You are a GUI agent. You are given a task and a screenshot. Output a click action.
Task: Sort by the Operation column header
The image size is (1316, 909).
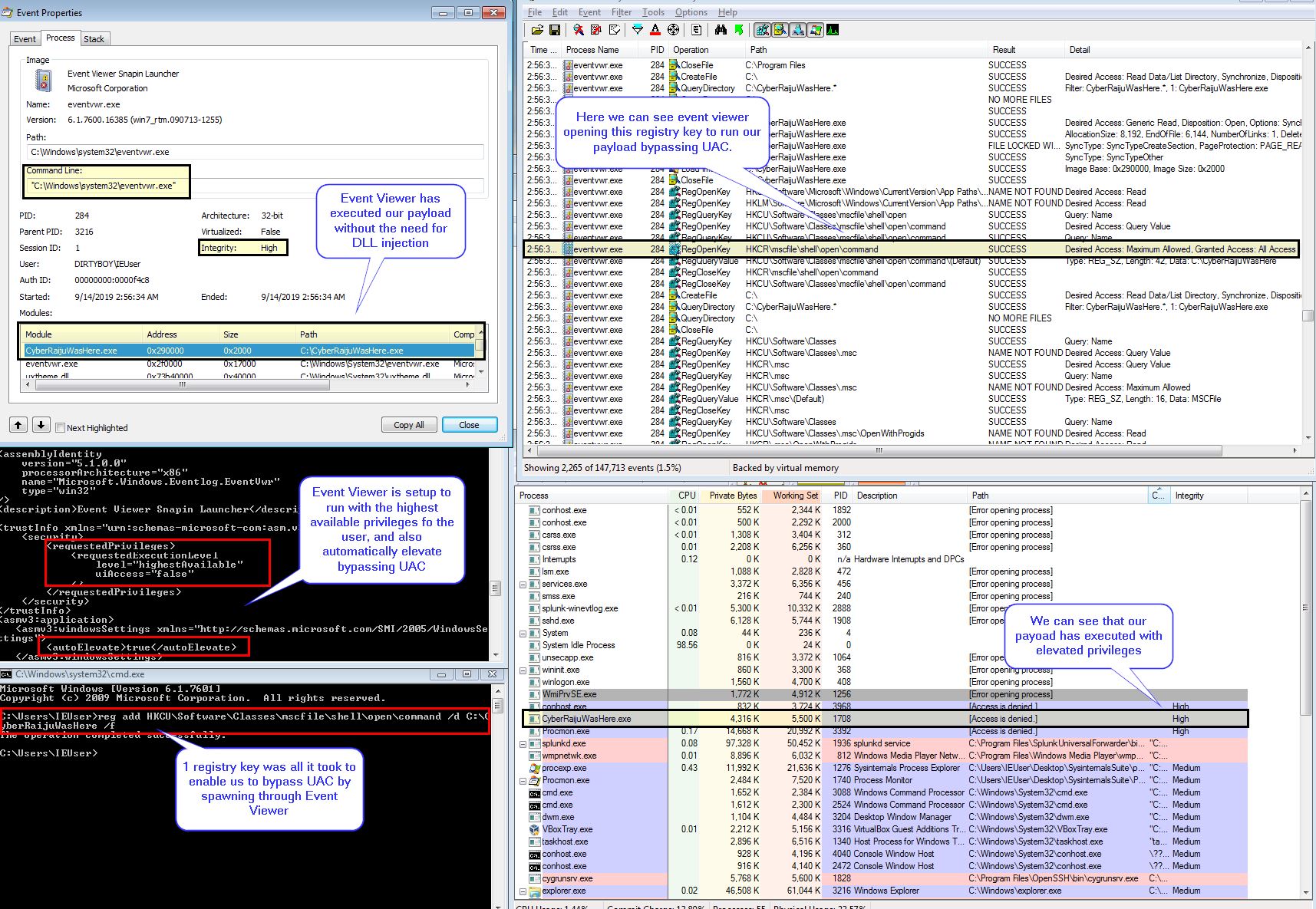coord(706,50)
